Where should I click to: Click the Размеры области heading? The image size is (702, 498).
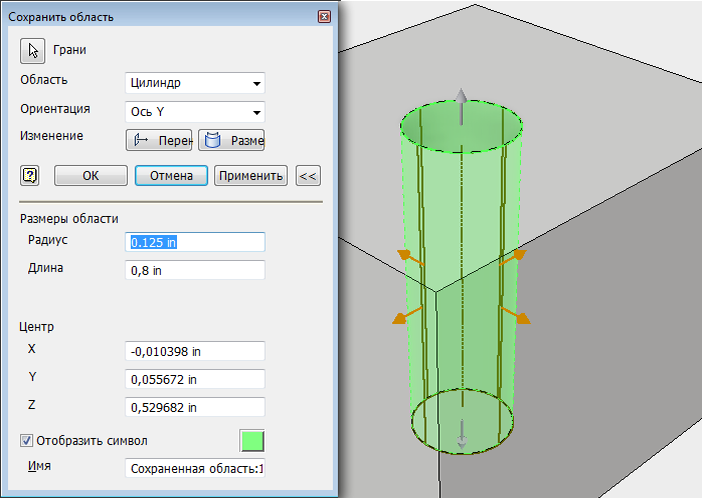point(69,219)
